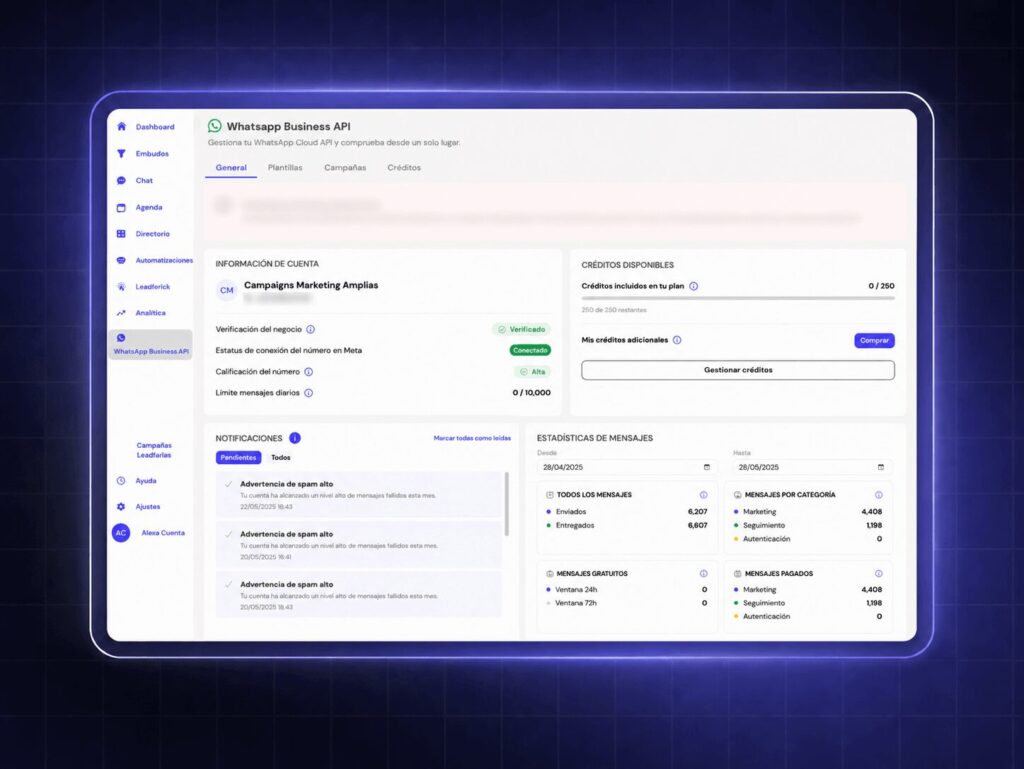Click the Automatizaciones sidebar icon
Screen dimensions: 1024x769
(121, 260)
